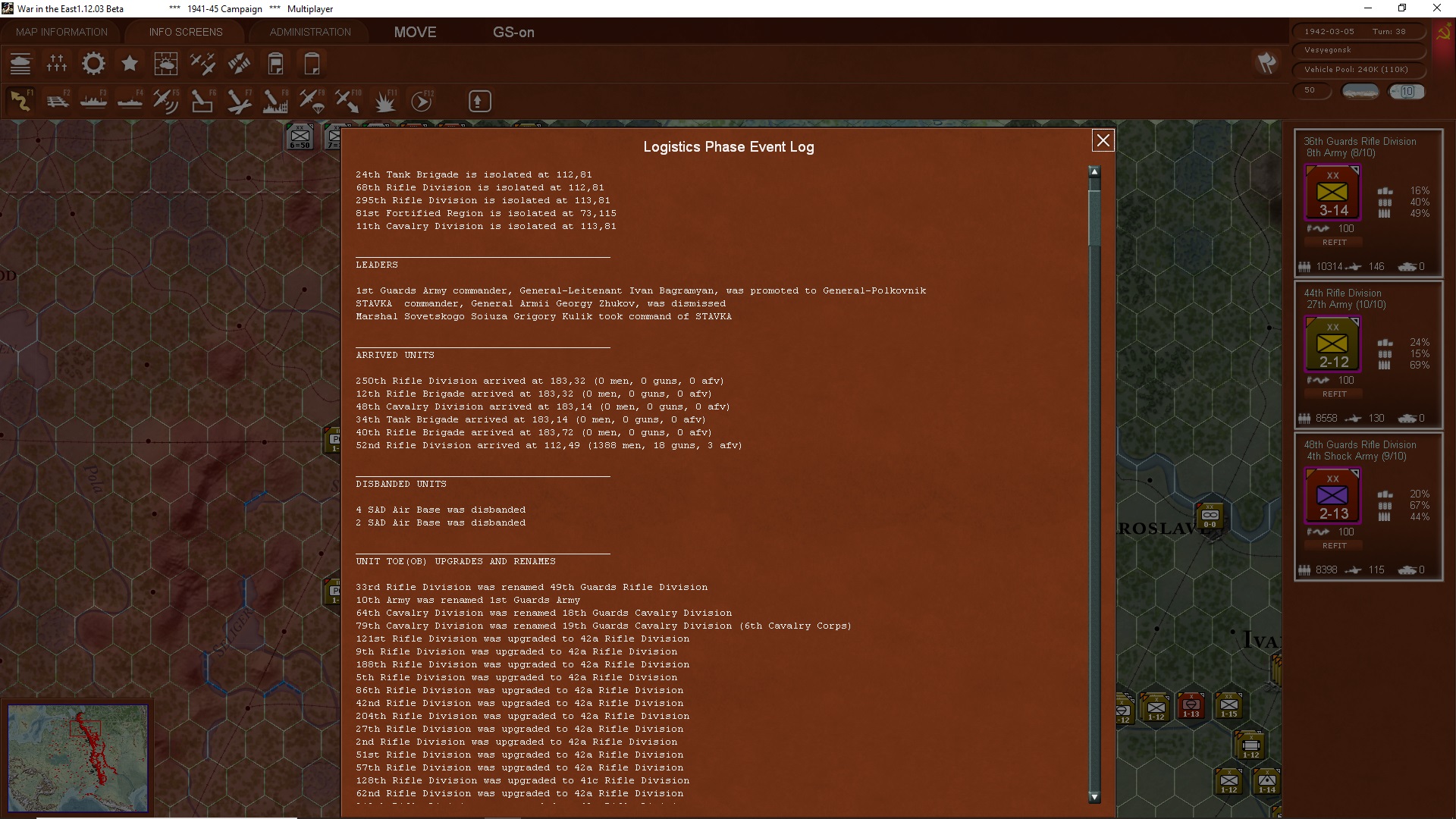Click the up-arrow button beside F12
This screenshot has width=1456, height=819.
coord(479,101)
